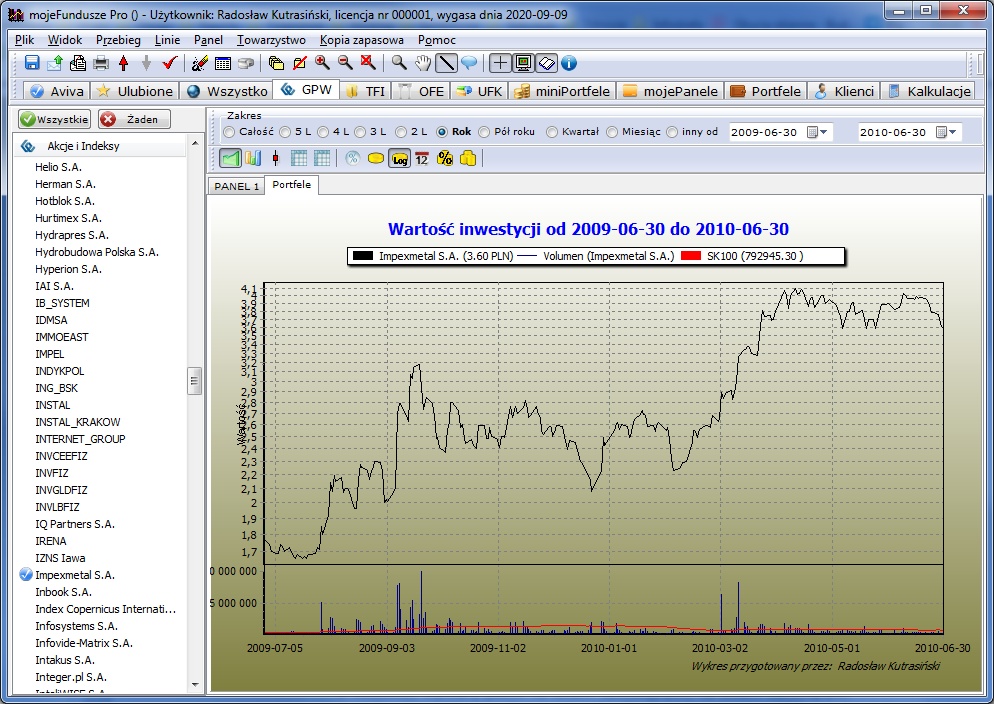Click the red up arrow icon

pyautogui.click(x=124, y=63)
